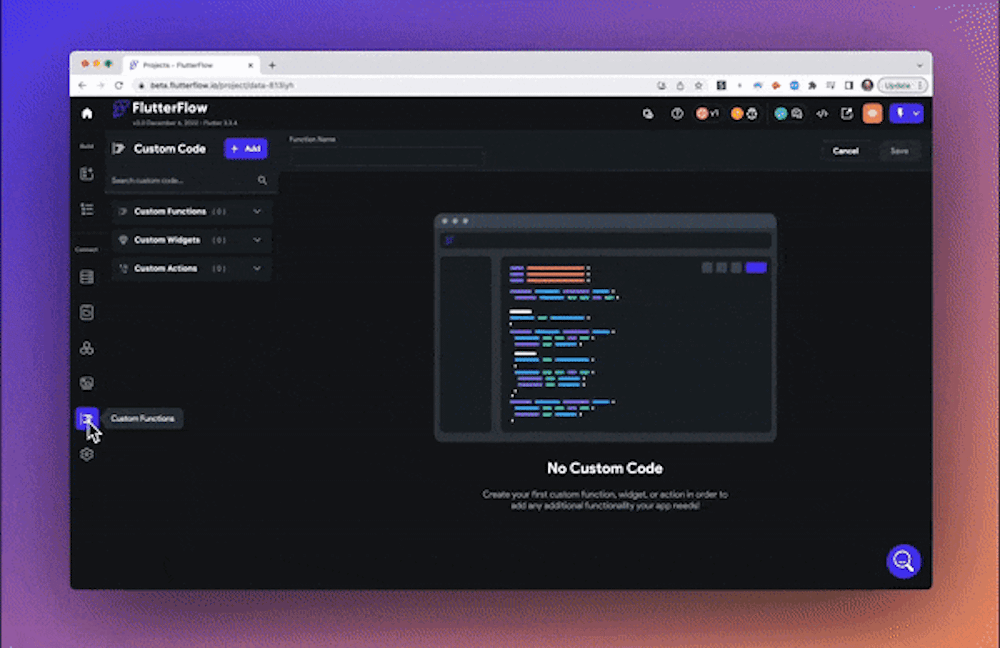Click the browser Update button
The height and width of the screenshot is (648, 1000).
tap(902, 85)
